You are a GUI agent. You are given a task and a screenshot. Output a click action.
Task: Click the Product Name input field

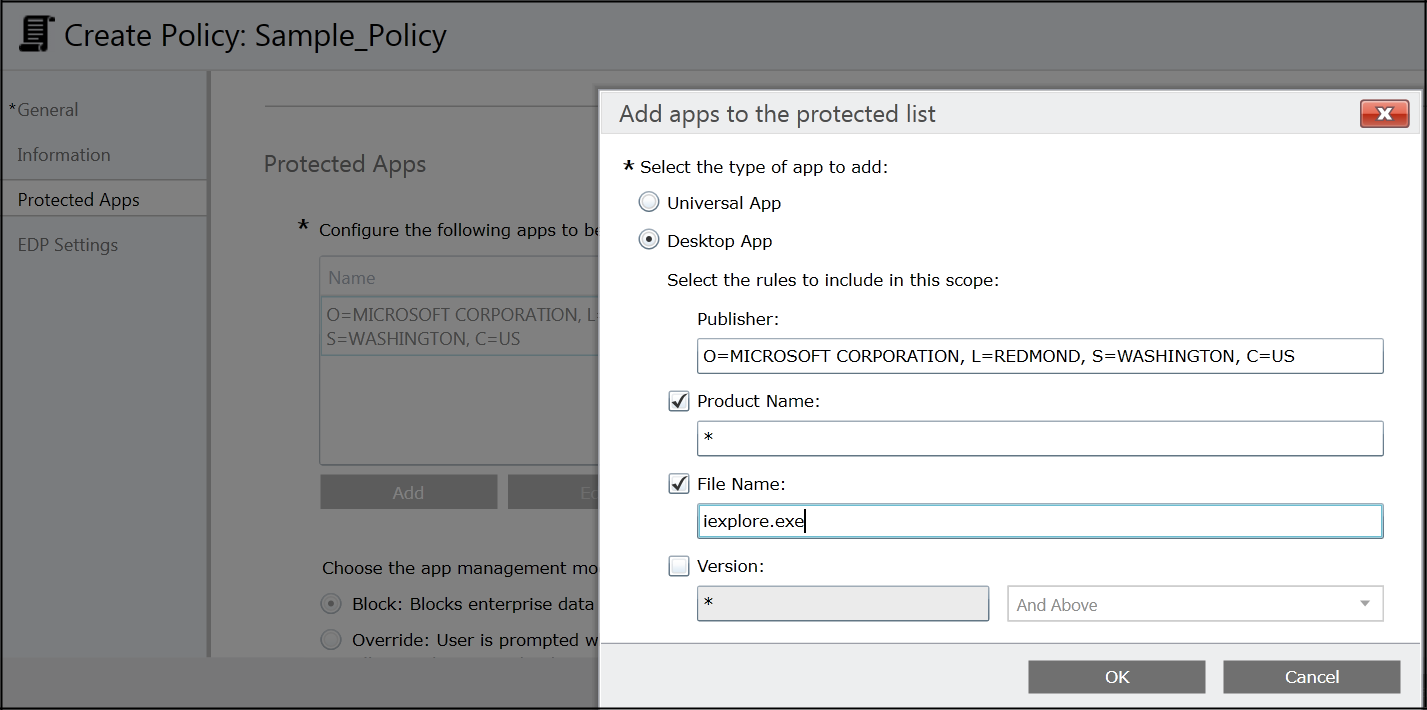click(x=1039, y=439)
